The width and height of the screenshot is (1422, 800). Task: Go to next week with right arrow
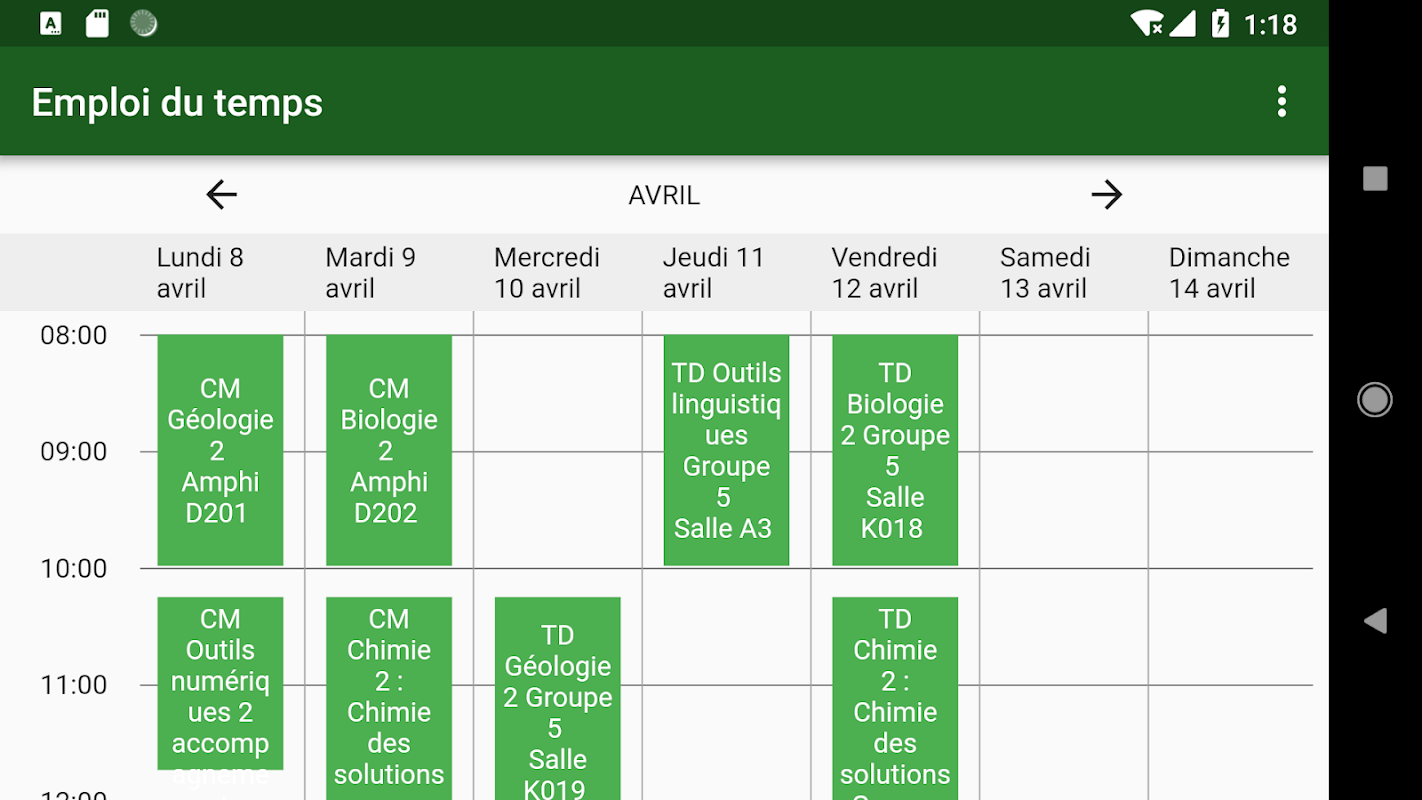pos(1106,194)
